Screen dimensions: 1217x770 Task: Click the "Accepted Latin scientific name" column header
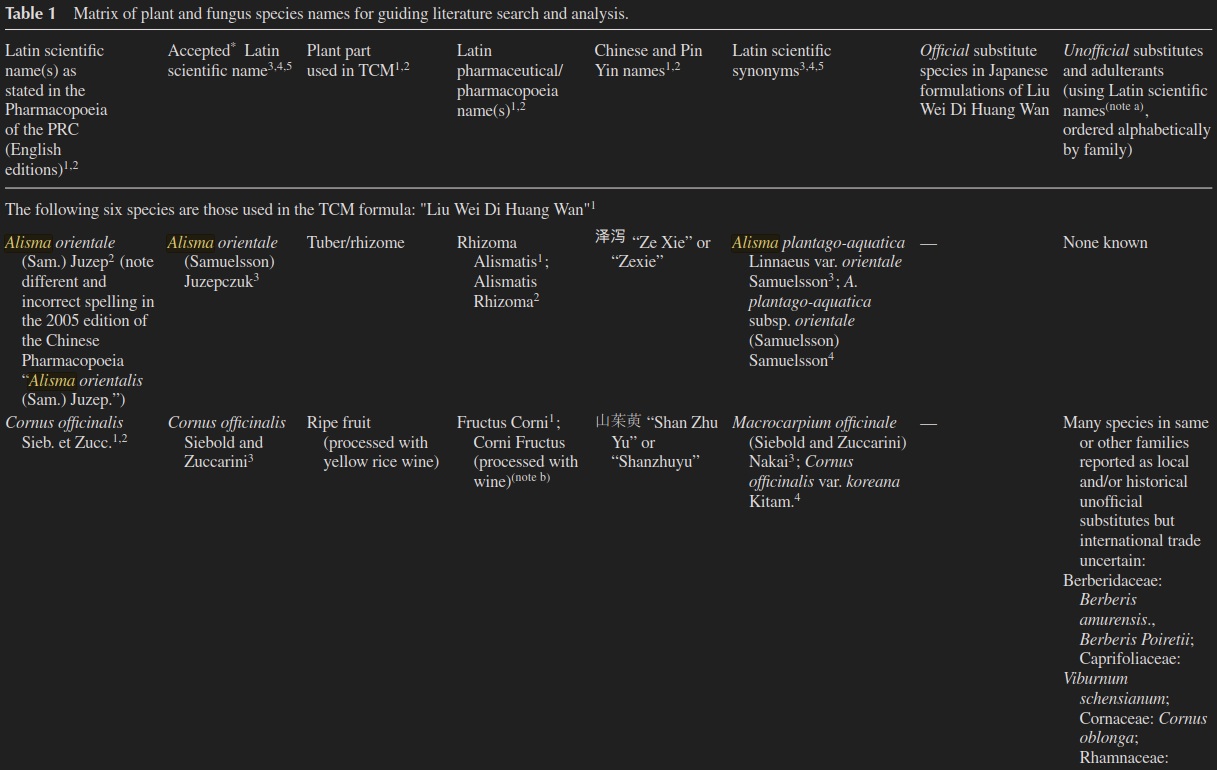click(229, 61)
